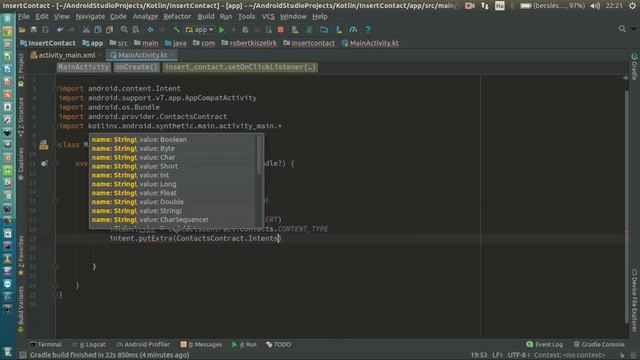Click the Open folder toolbar icon
The width and height of the screenshot is (640, 360).
click(22, 30)
